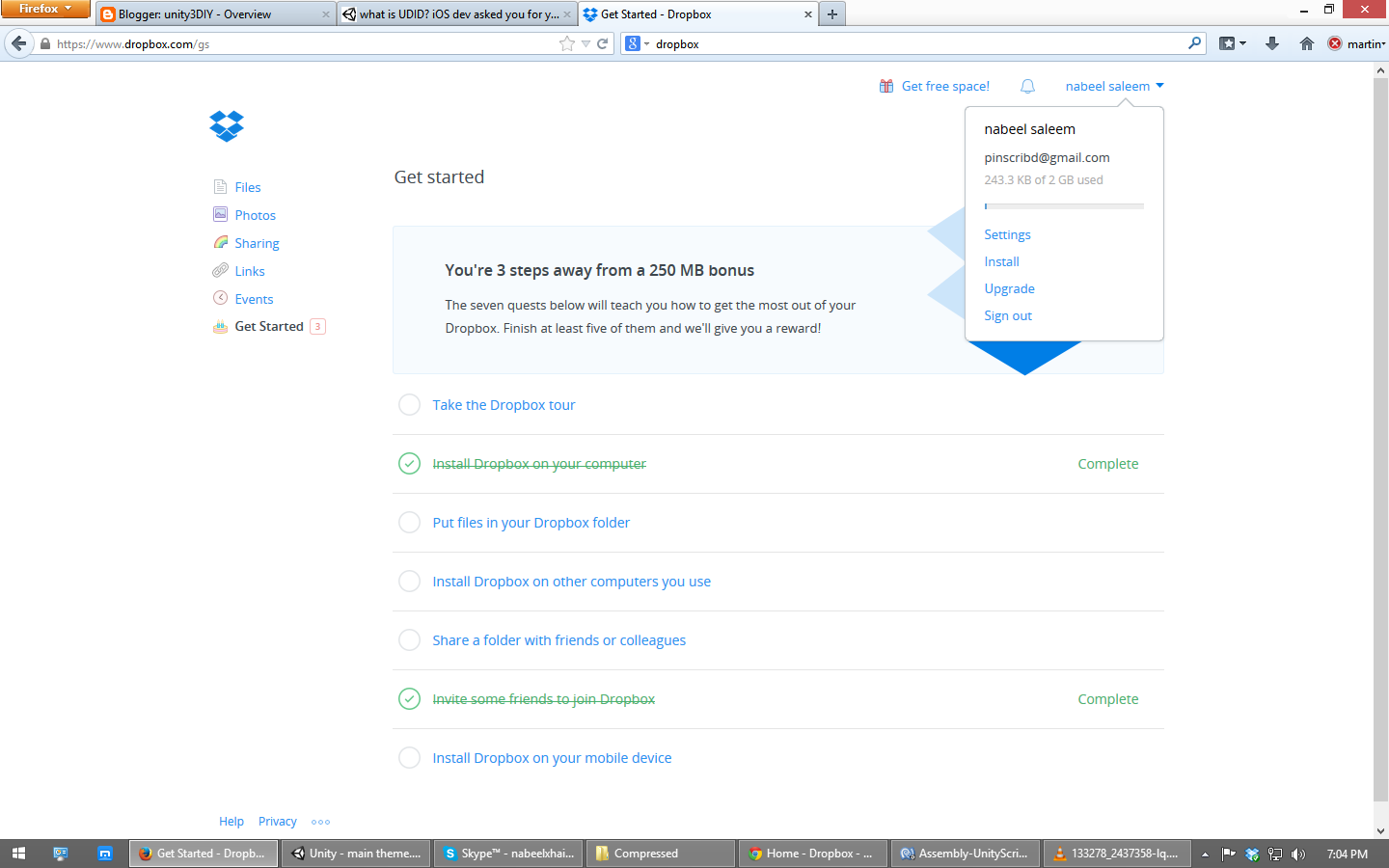
Task: Choose Upgrade in the account menu
Action: point(1009,288)
